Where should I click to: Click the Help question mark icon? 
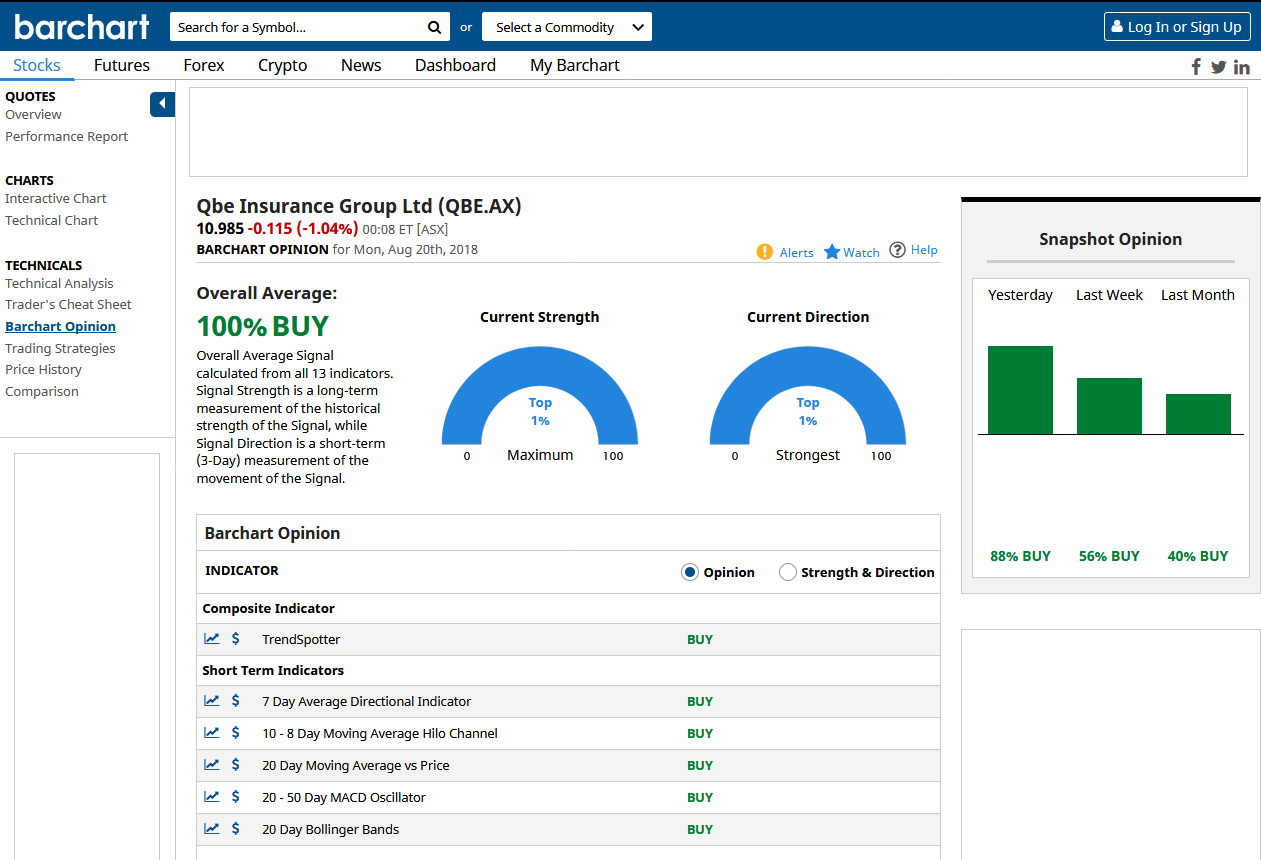click(897, 250)
